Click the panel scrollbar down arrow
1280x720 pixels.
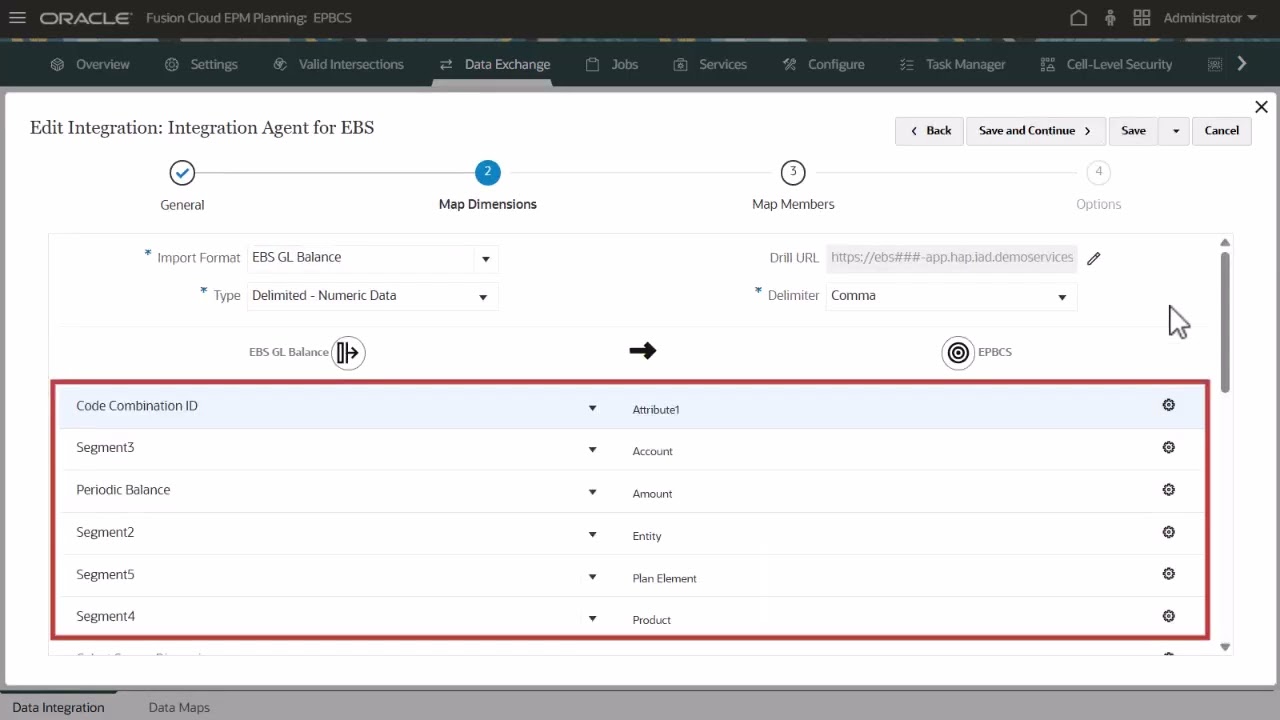[1225, 647]
